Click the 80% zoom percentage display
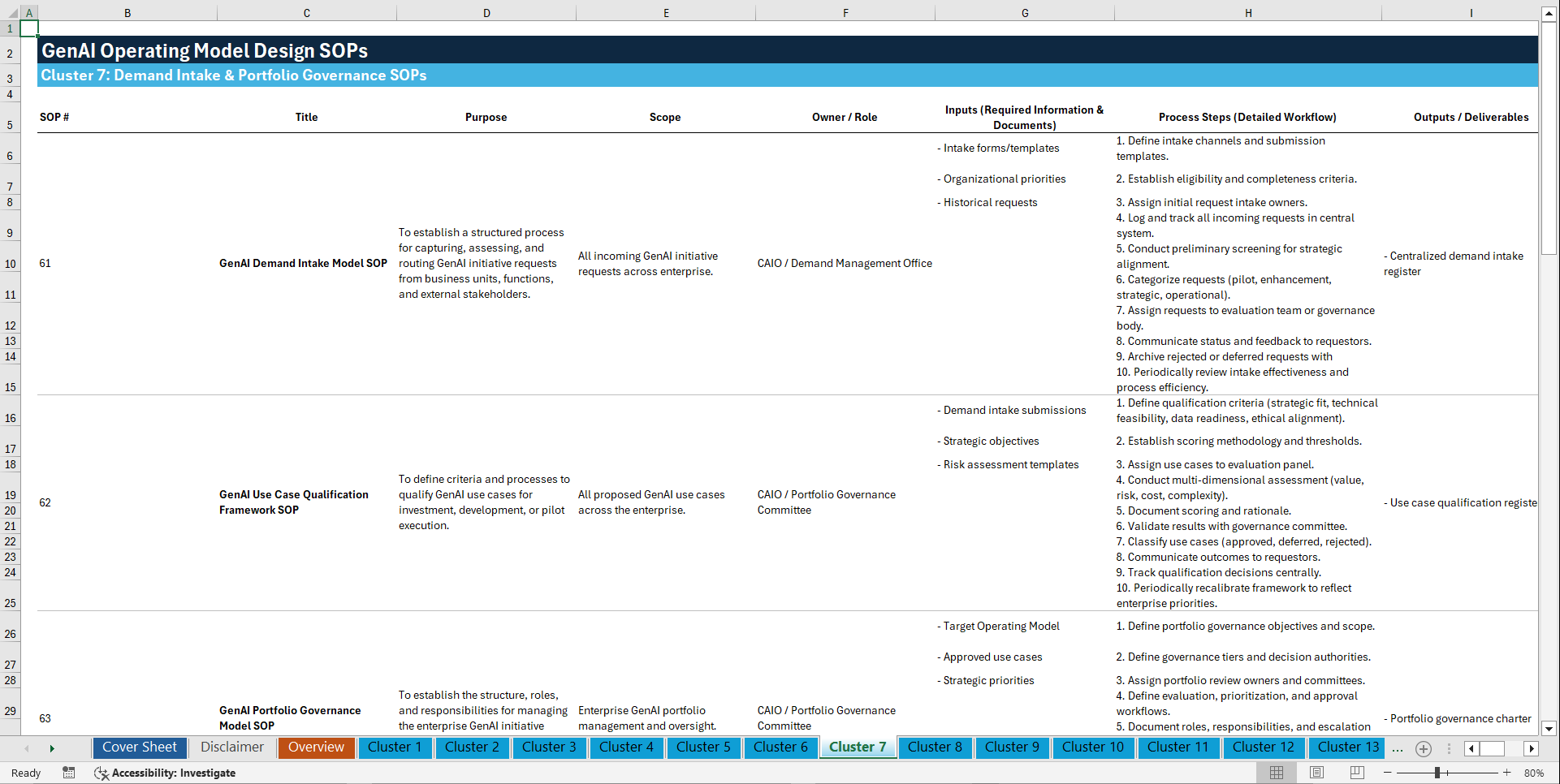 tap(1535, 773)
